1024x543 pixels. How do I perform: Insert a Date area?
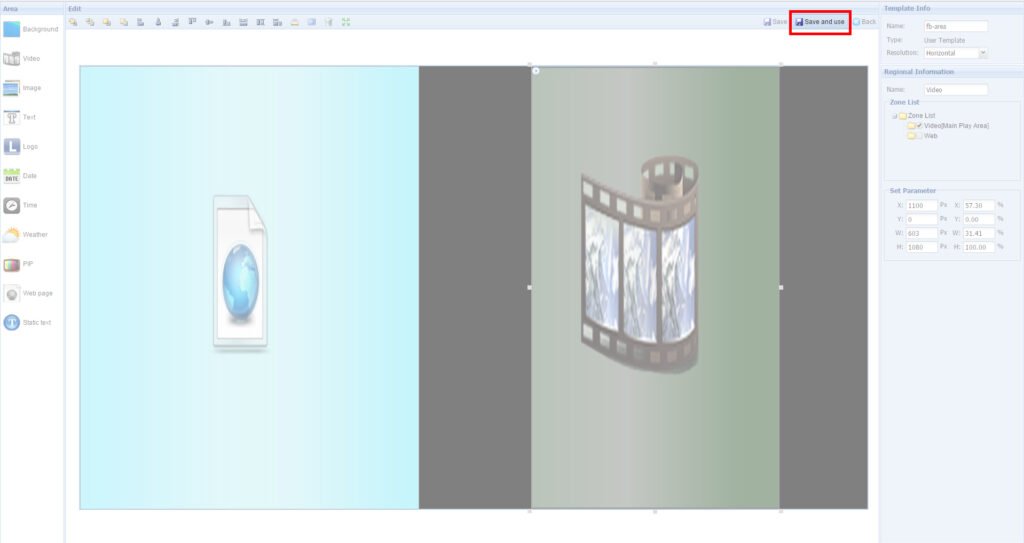click(12, 176)
